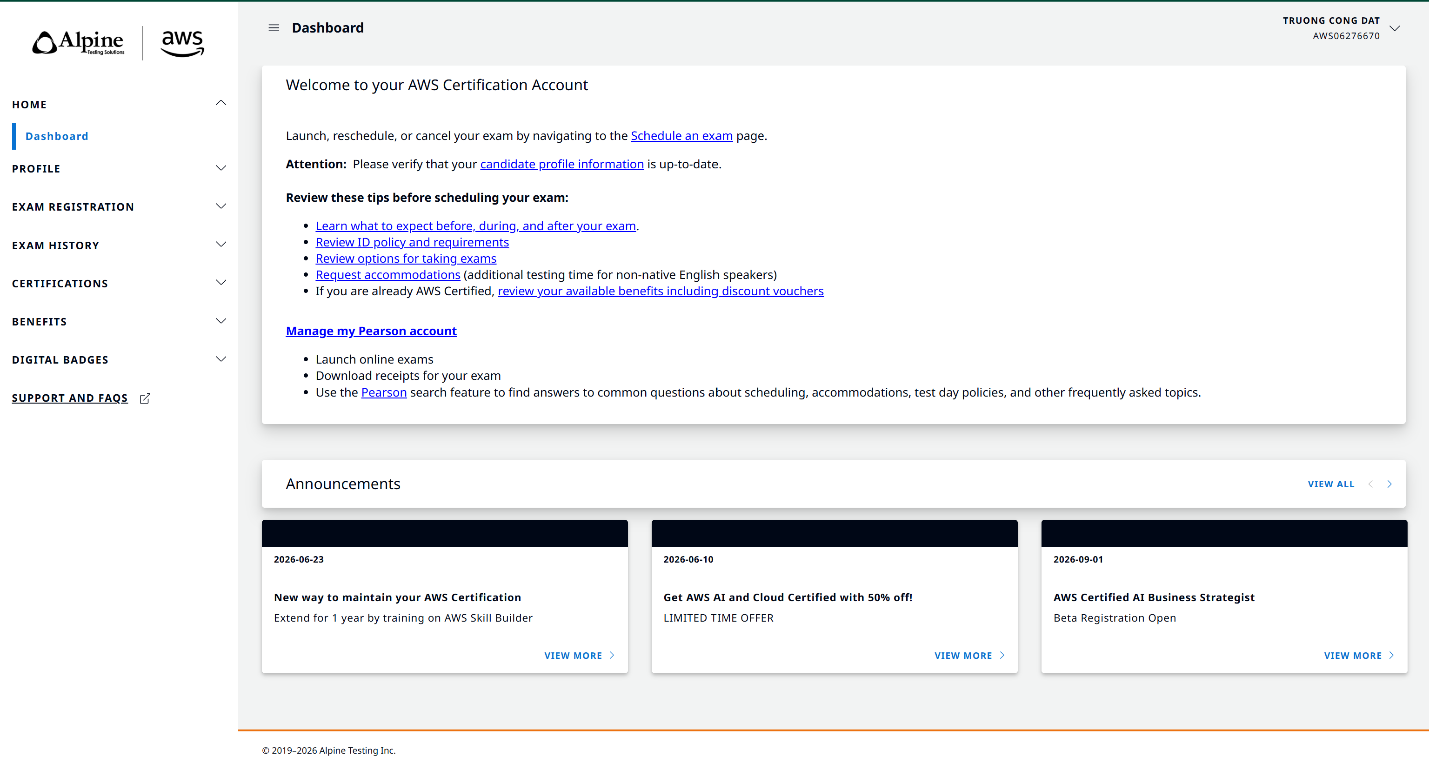Screen dimensions: 1429x769
Task: Open review your available benefits link
Action: pos(661,291)
